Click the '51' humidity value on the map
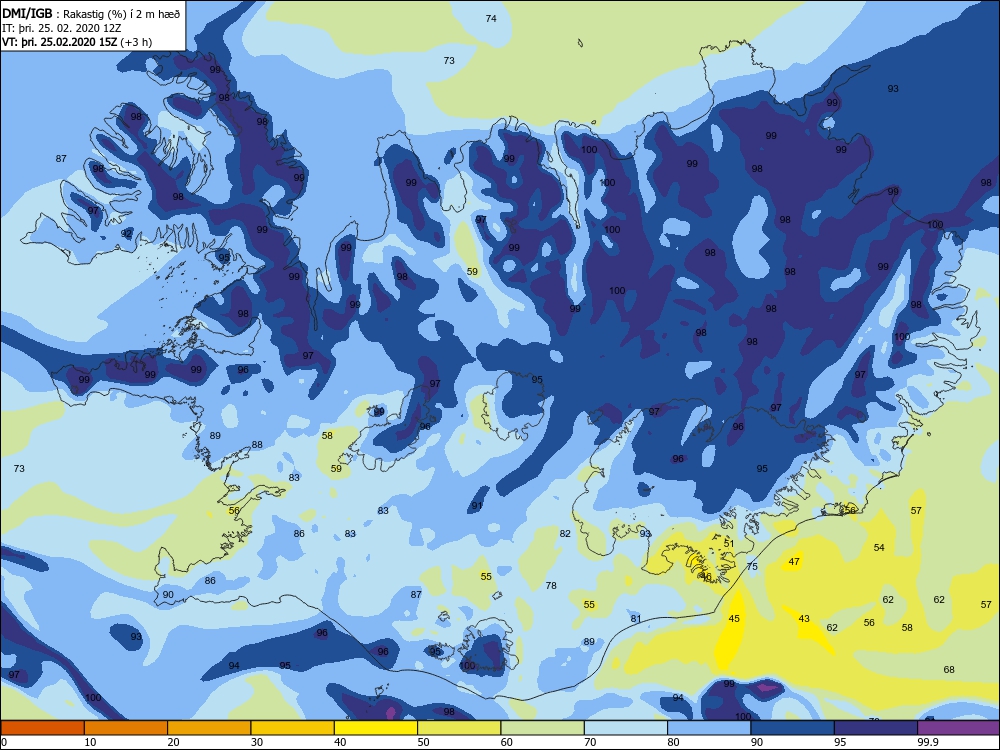 click(729, 544)
